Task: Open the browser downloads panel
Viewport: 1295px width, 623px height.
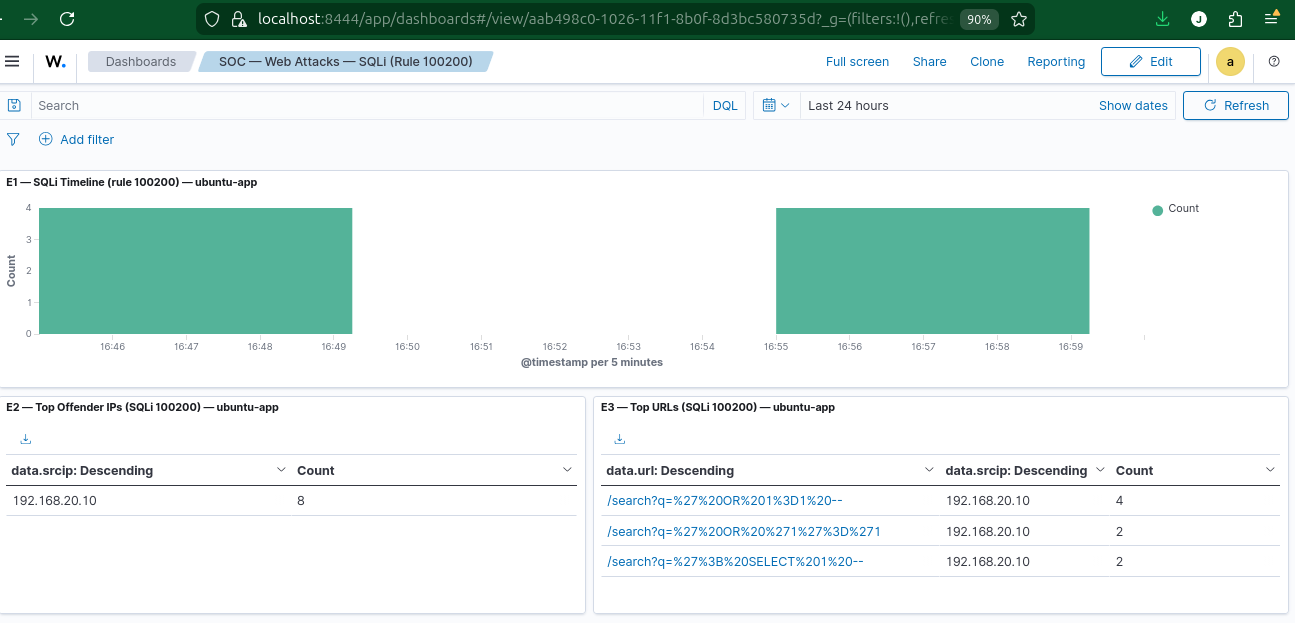Action: (x=1162, y=19)
